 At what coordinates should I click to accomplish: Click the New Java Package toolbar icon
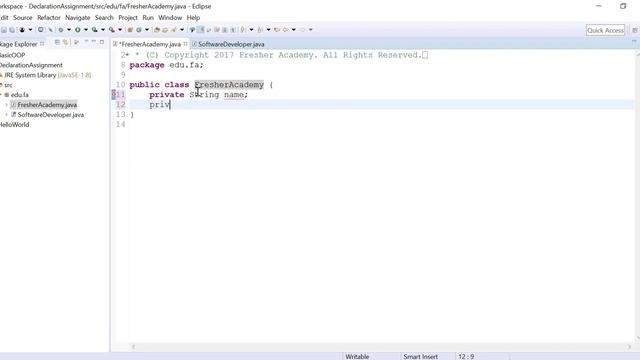130,30
